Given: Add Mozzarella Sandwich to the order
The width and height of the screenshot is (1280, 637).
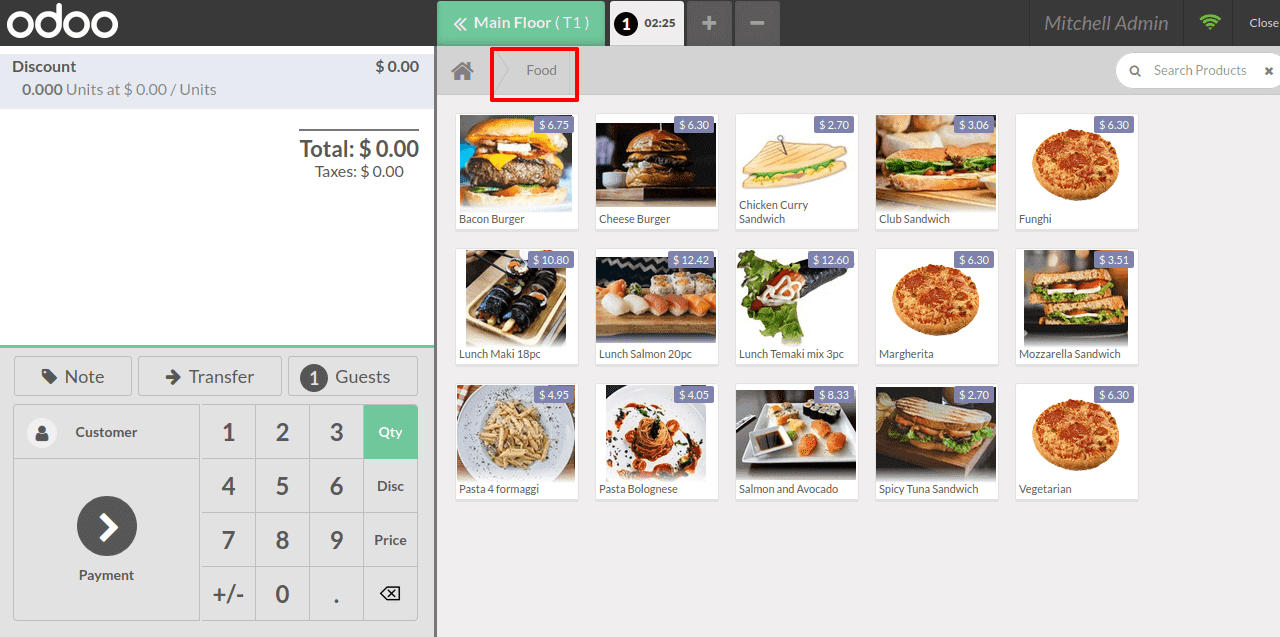Looking at the screenshot, I should point(1077,307).
